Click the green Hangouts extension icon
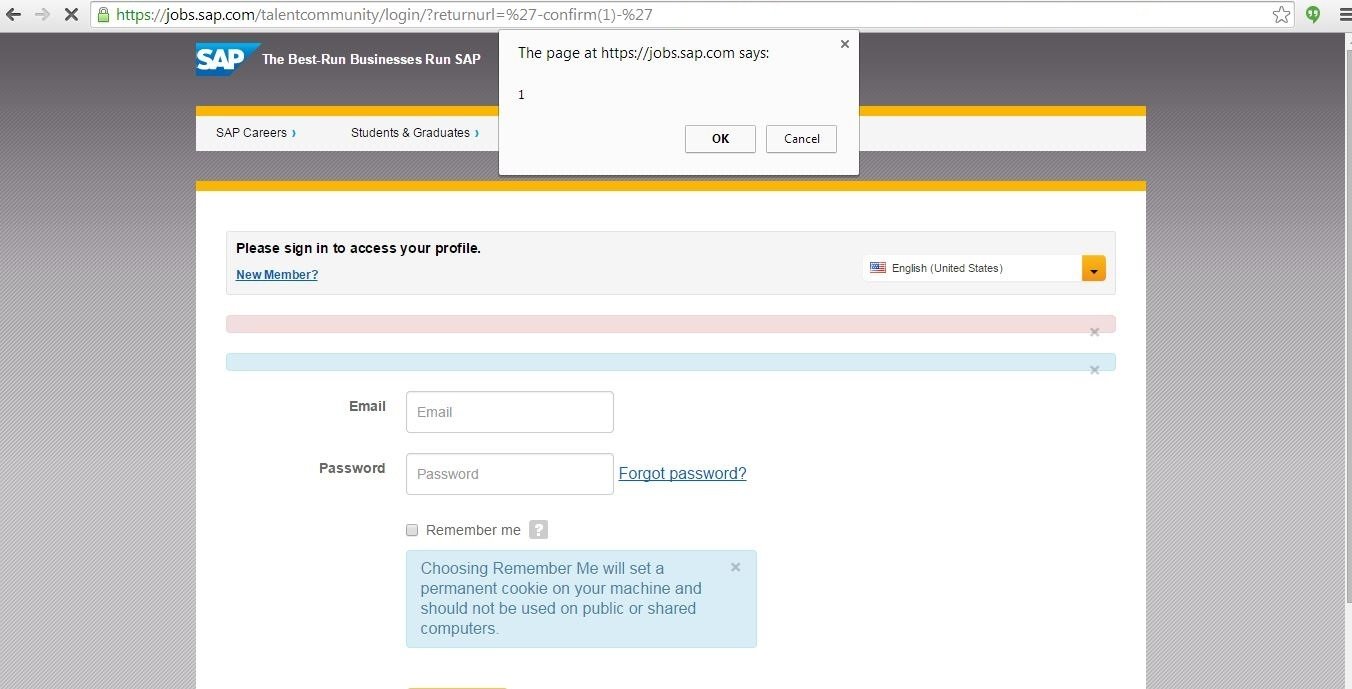Screen dimensions: 1352x689 (1313, 15)
